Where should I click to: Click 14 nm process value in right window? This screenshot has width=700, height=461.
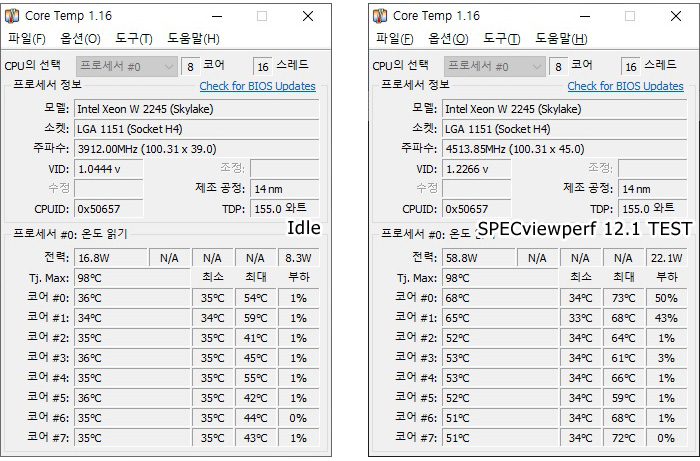click(x=653, y=189)
